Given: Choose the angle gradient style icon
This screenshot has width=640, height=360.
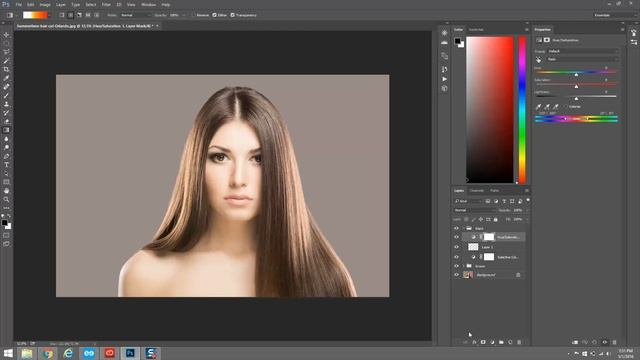Looking at the screenshot, I should [x=79, y=15].
